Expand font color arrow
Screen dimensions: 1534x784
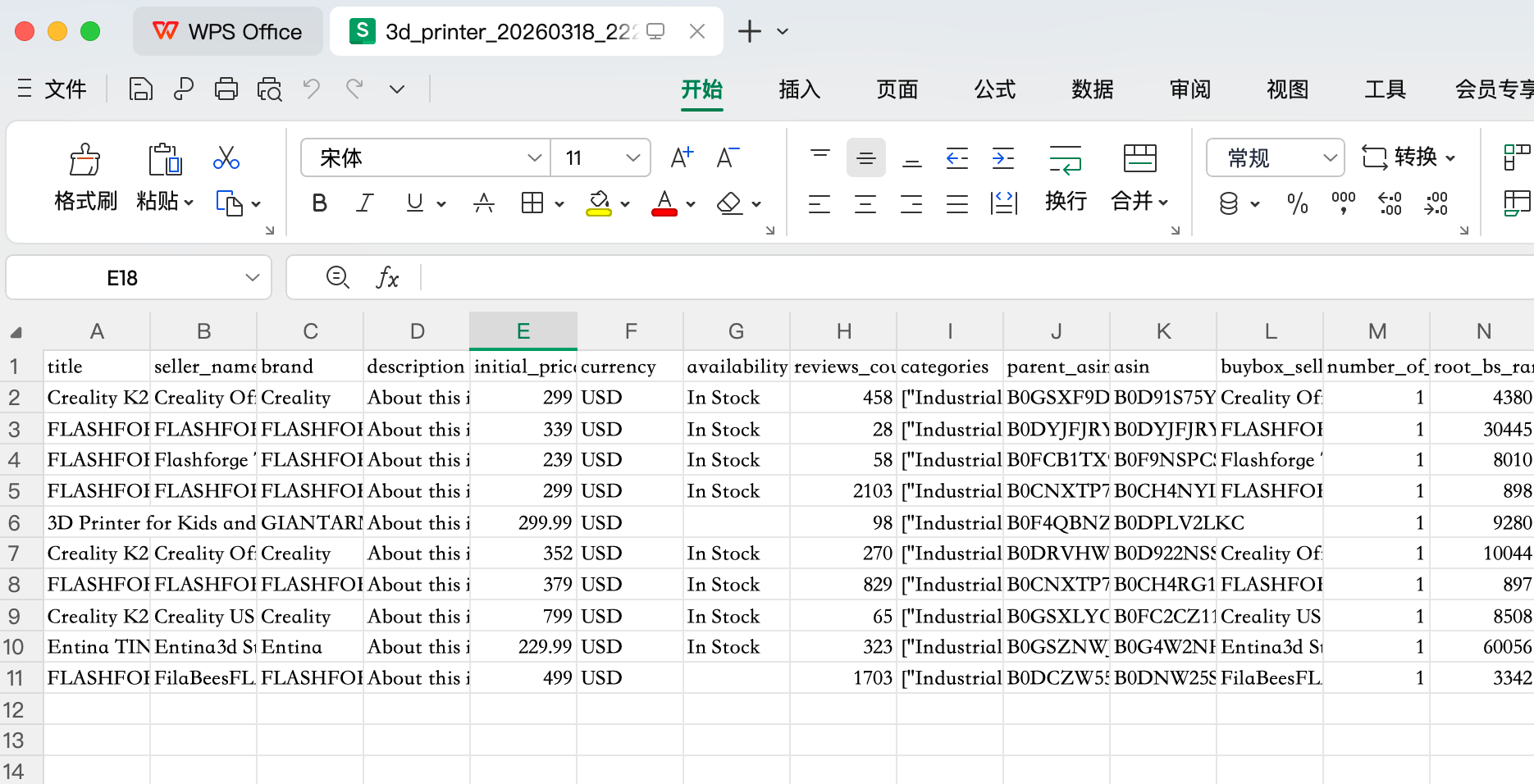point(691,204)
